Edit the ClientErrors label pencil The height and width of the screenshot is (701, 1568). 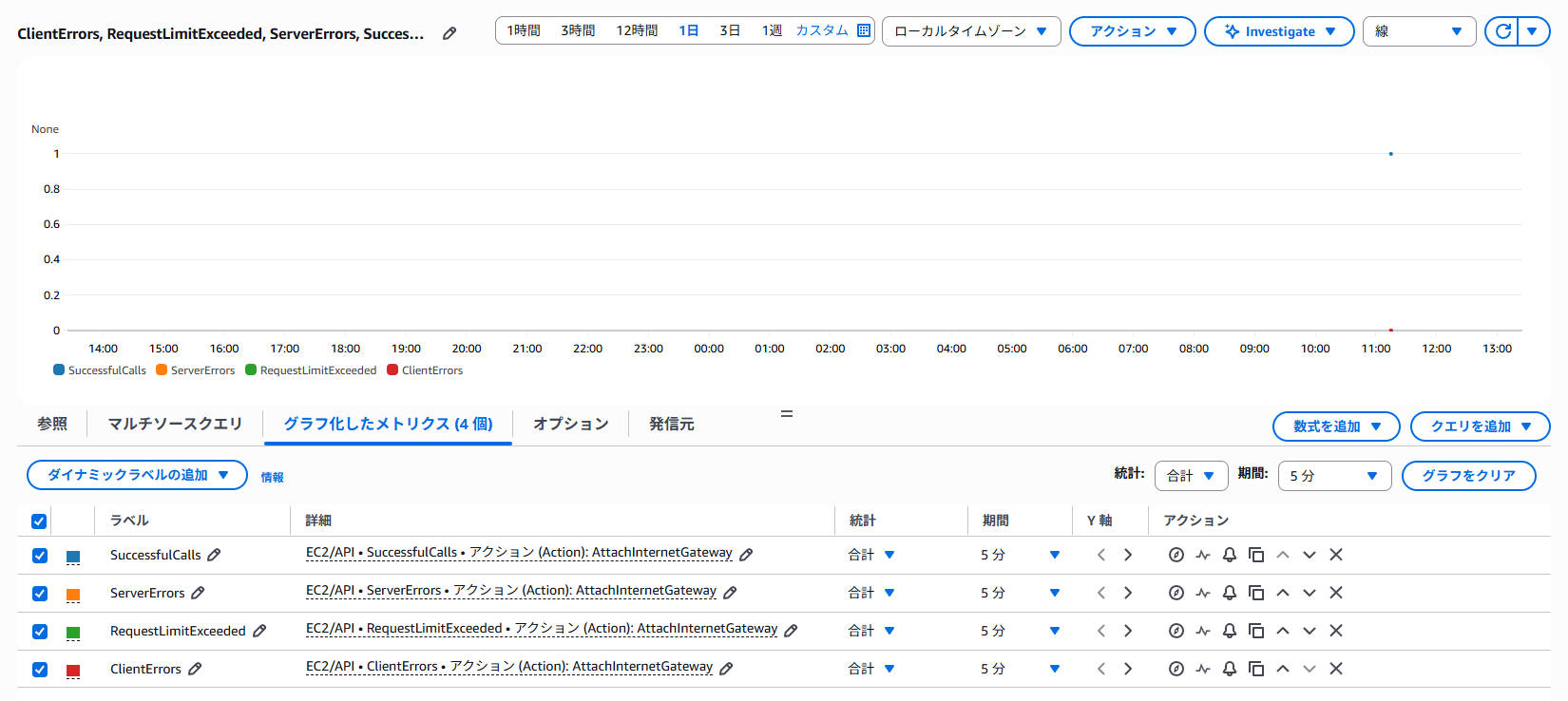tap(195, 669)
